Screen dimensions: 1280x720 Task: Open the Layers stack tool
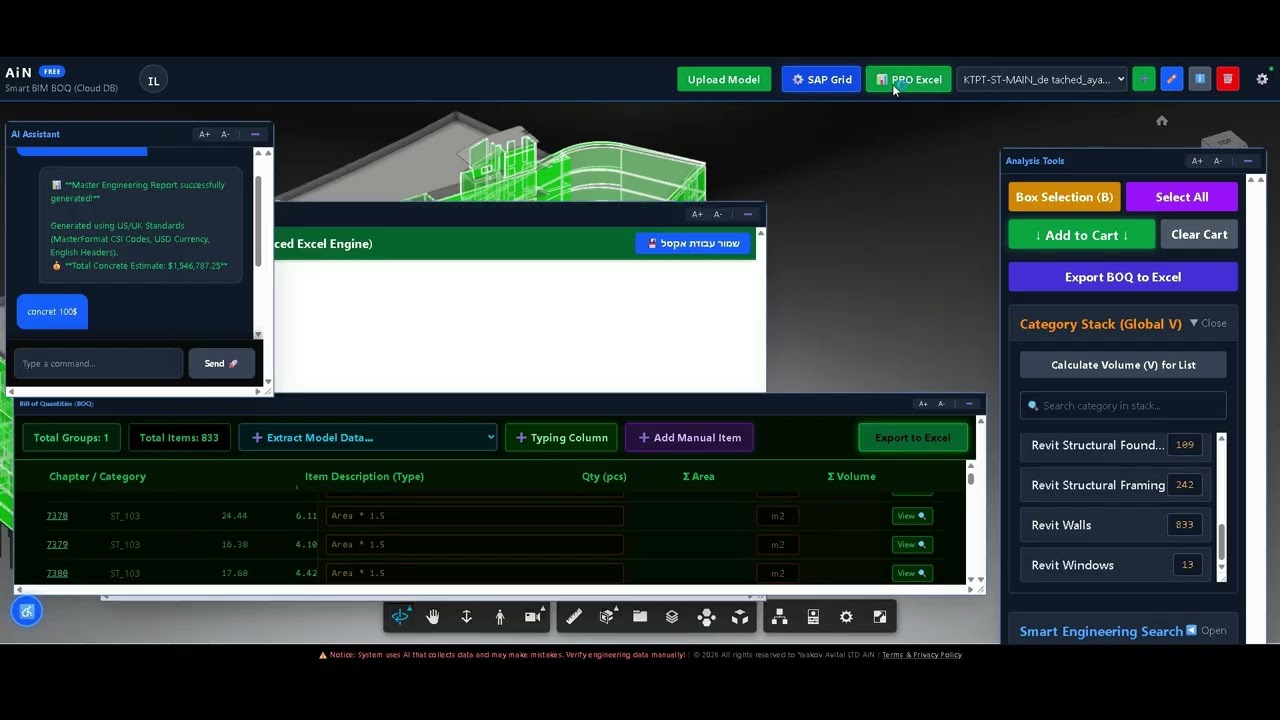672,617
